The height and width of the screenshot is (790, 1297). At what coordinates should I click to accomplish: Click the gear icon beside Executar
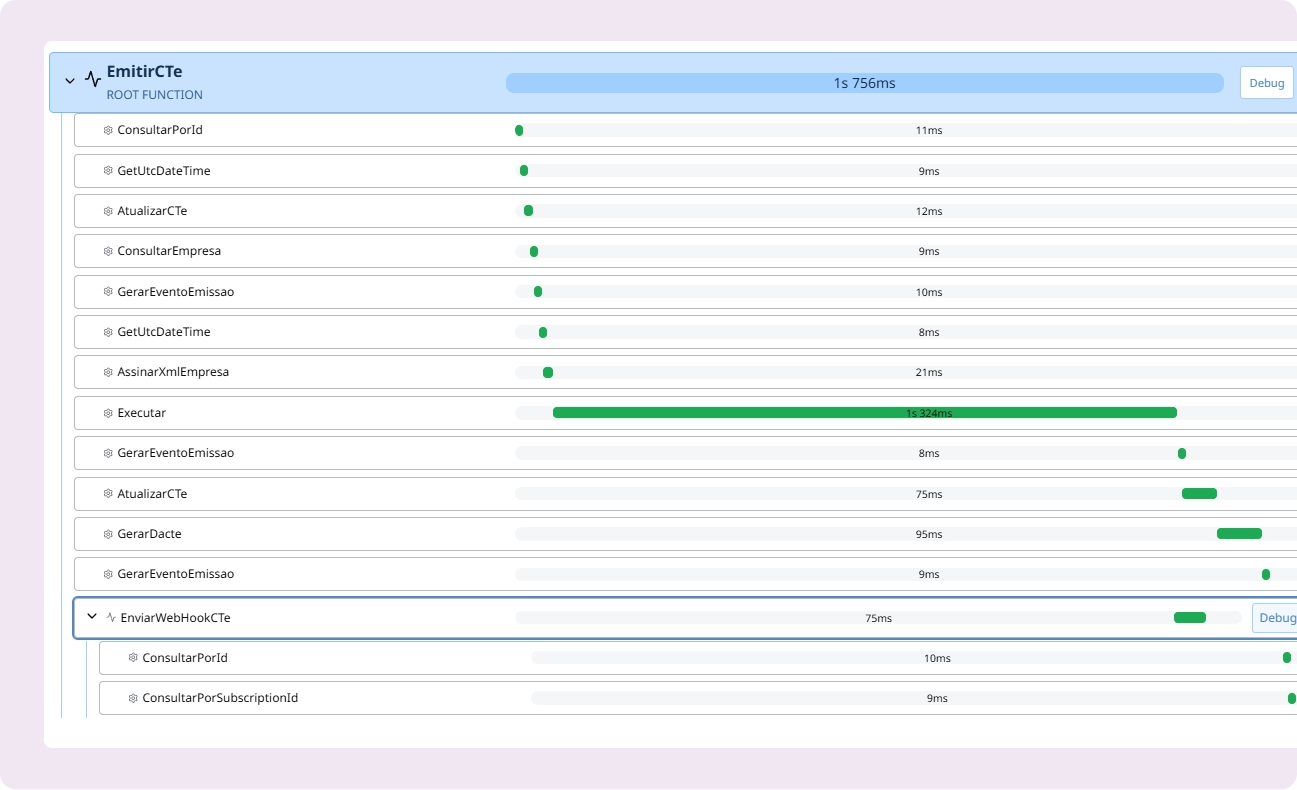coord(108,413)
